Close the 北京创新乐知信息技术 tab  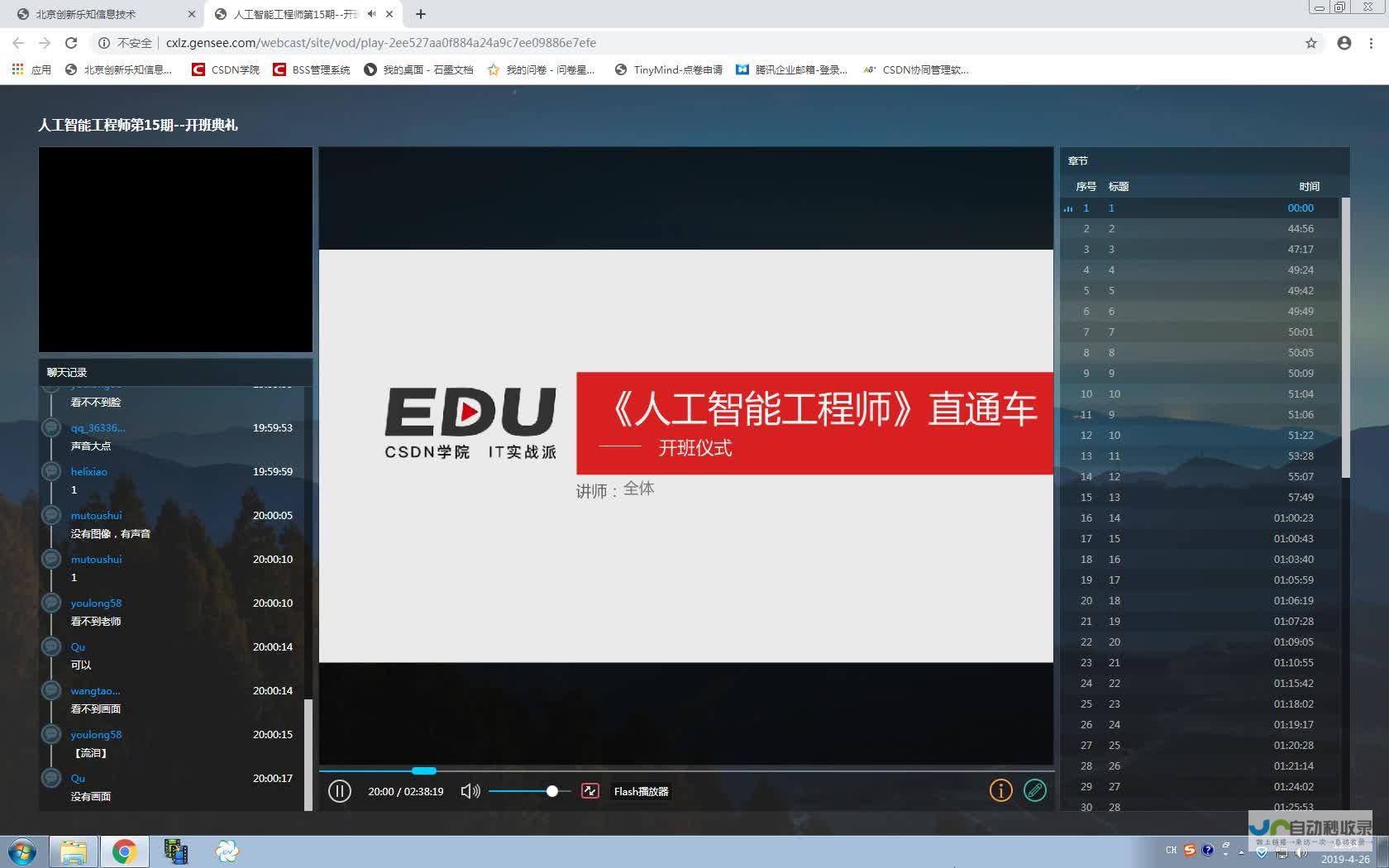[x=191, y=14]
